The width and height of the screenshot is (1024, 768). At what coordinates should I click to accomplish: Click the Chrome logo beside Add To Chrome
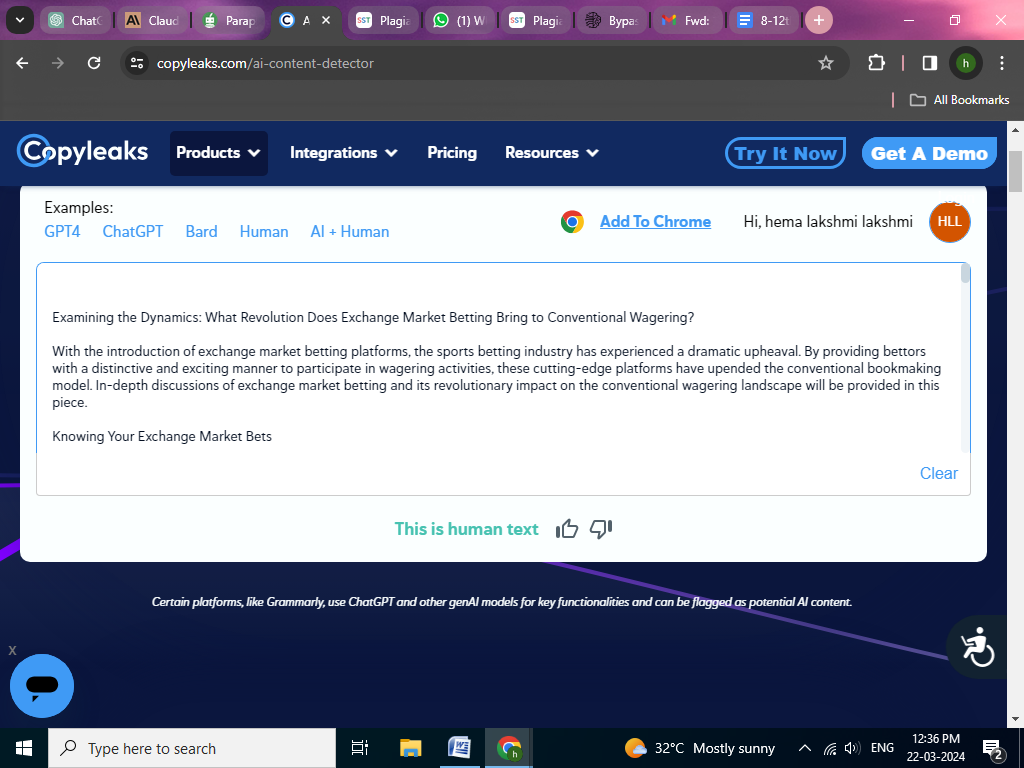(572, 222)
